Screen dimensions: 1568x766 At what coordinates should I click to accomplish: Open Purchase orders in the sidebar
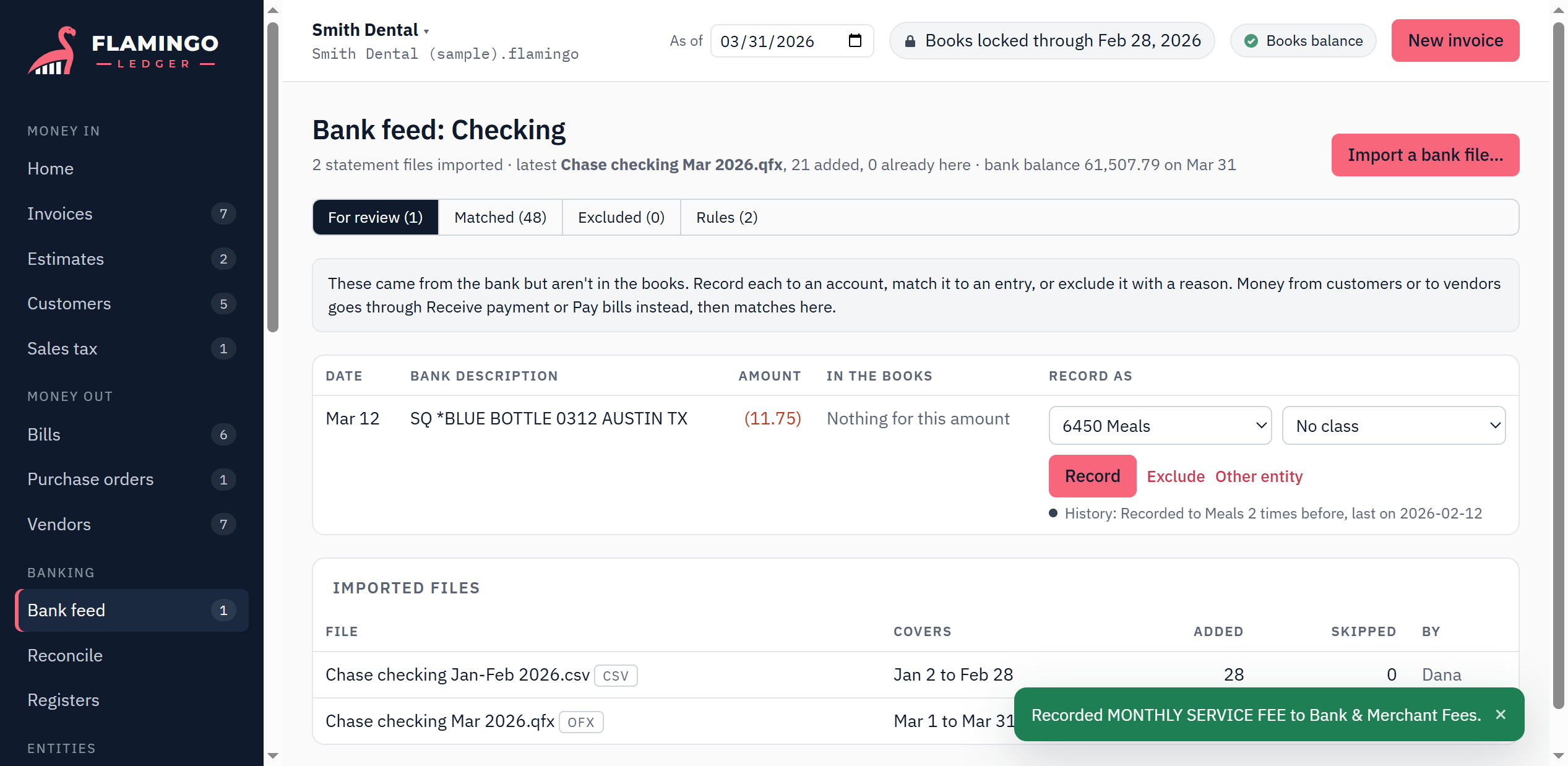132,480
